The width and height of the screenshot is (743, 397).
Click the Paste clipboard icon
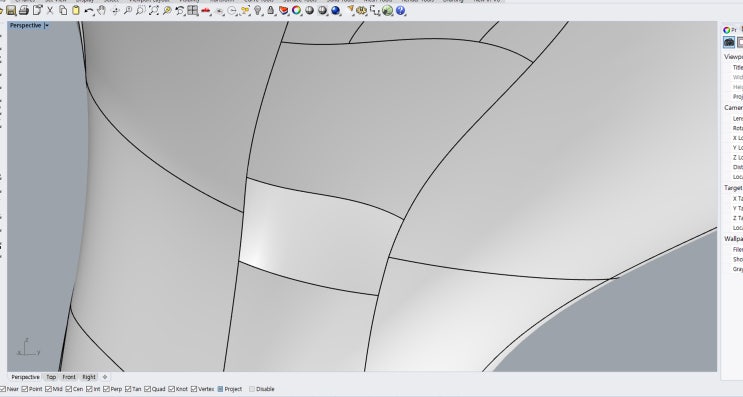pos(76,10)
